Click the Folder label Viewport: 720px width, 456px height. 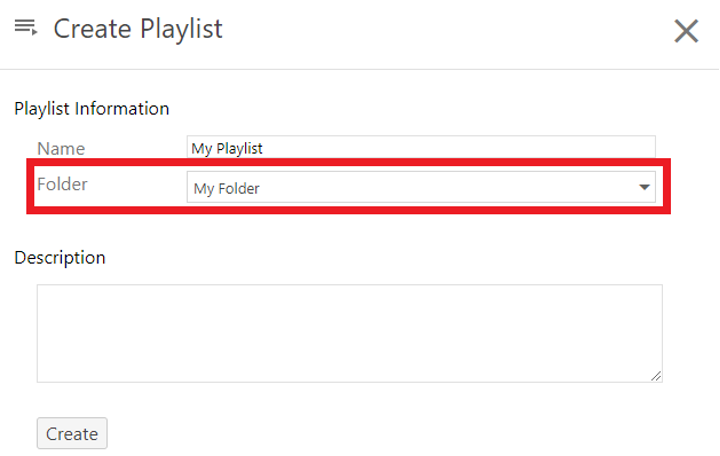[x=62, y=184]
